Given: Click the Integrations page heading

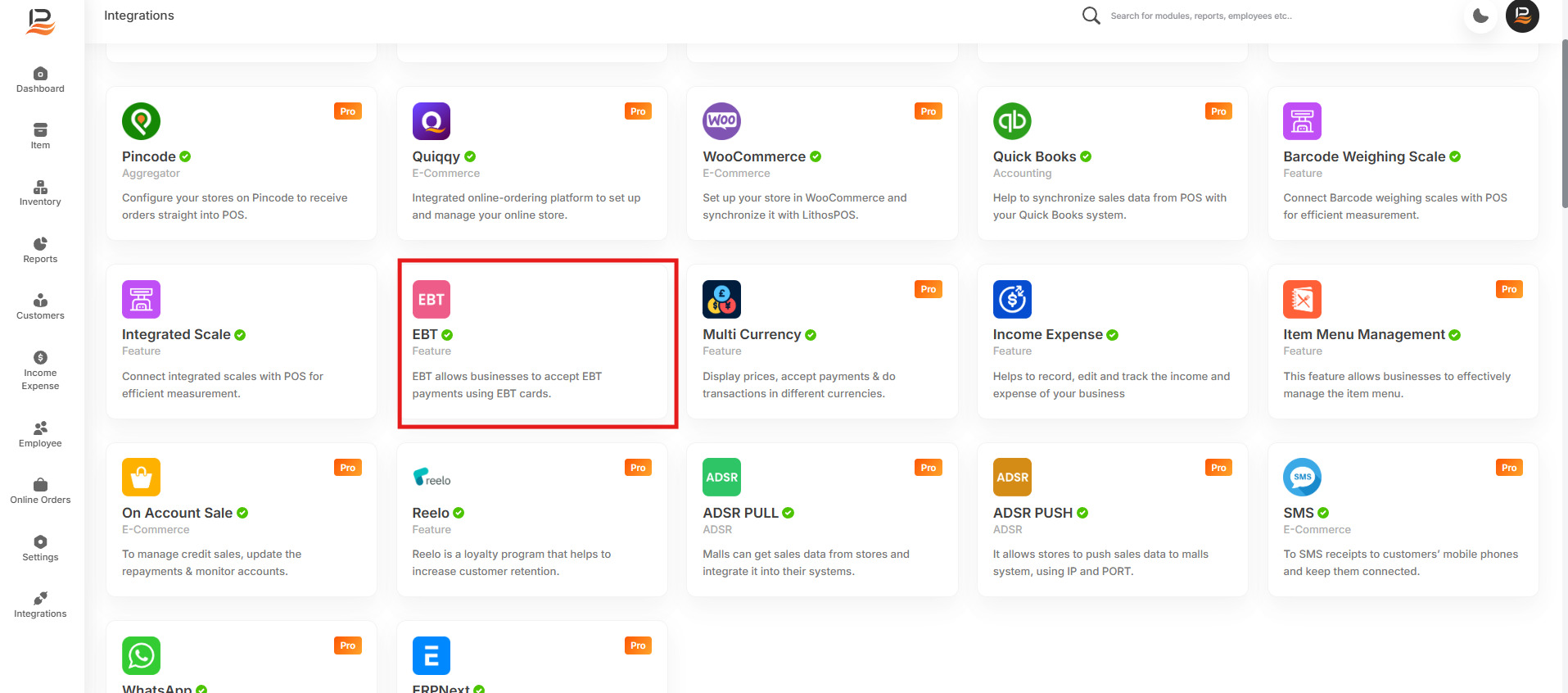Looking at the screenshot, I should pos(139,16).
